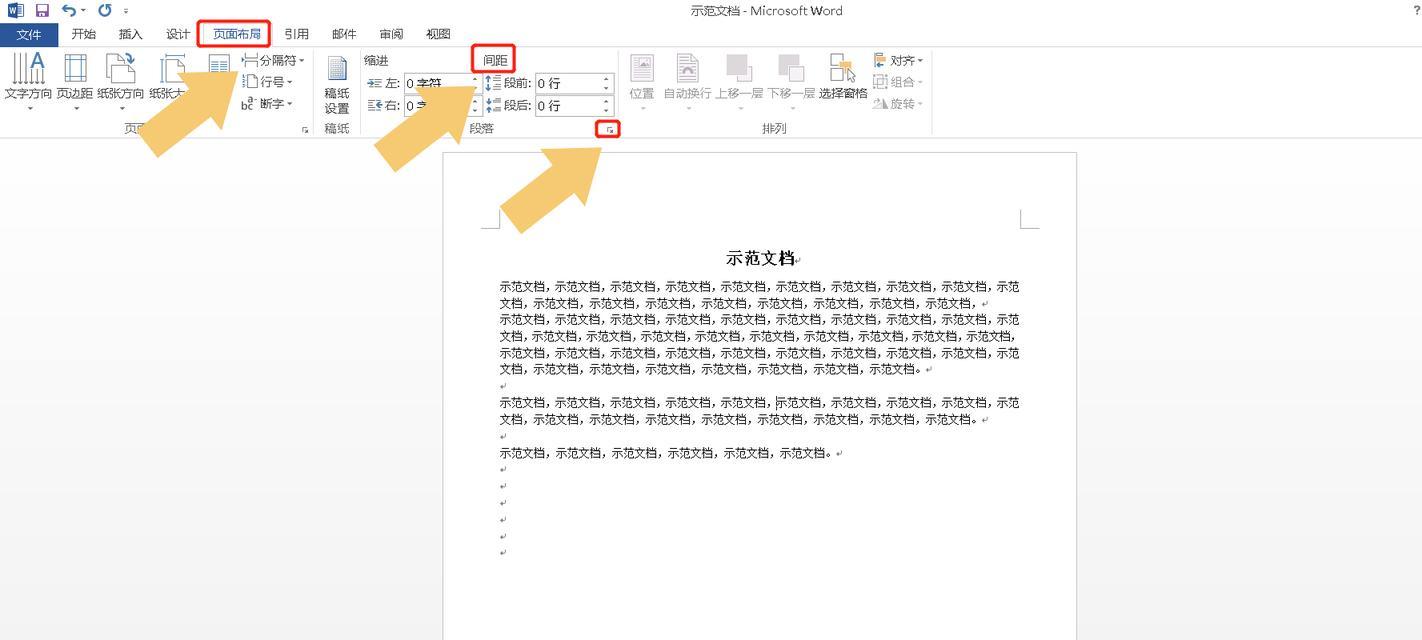
Task: Click the 间距 spacing section label
Action: pos(495,61)
